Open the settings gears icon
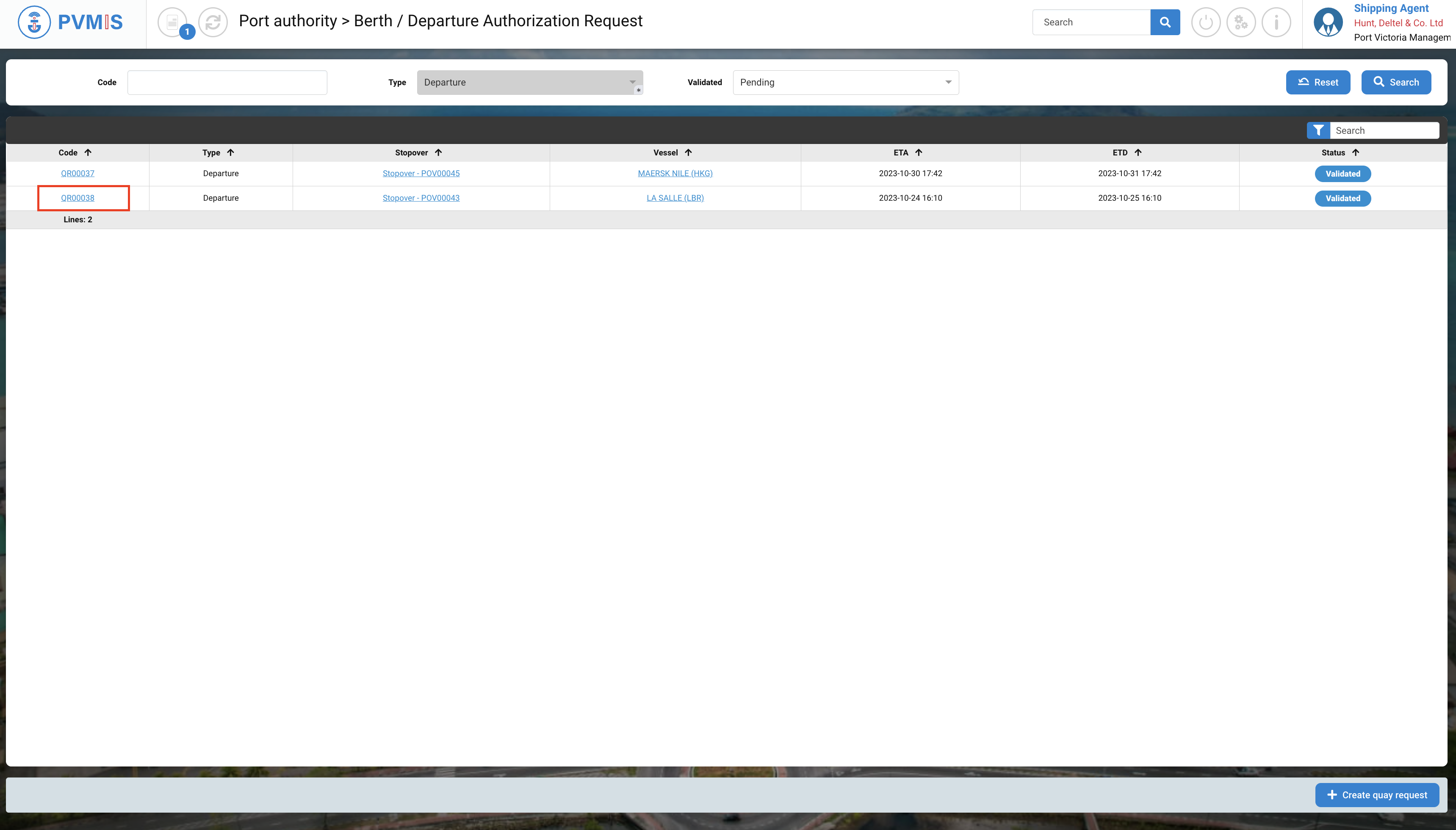Image resolution: width=1456 pixels, height=830 pixels. coord(1241,23)
